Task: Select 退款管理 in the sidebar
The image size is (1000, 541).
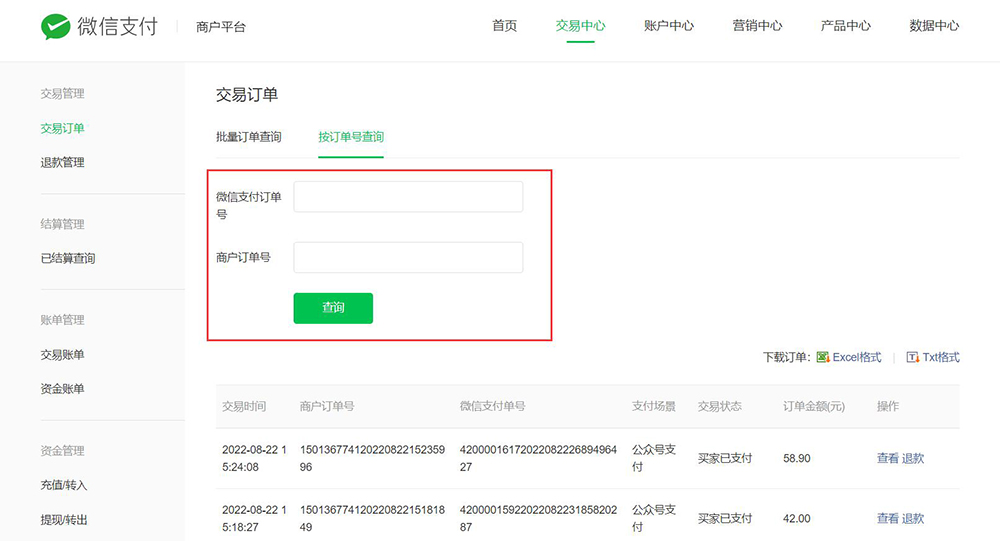Action: click(x=62, y=162)
